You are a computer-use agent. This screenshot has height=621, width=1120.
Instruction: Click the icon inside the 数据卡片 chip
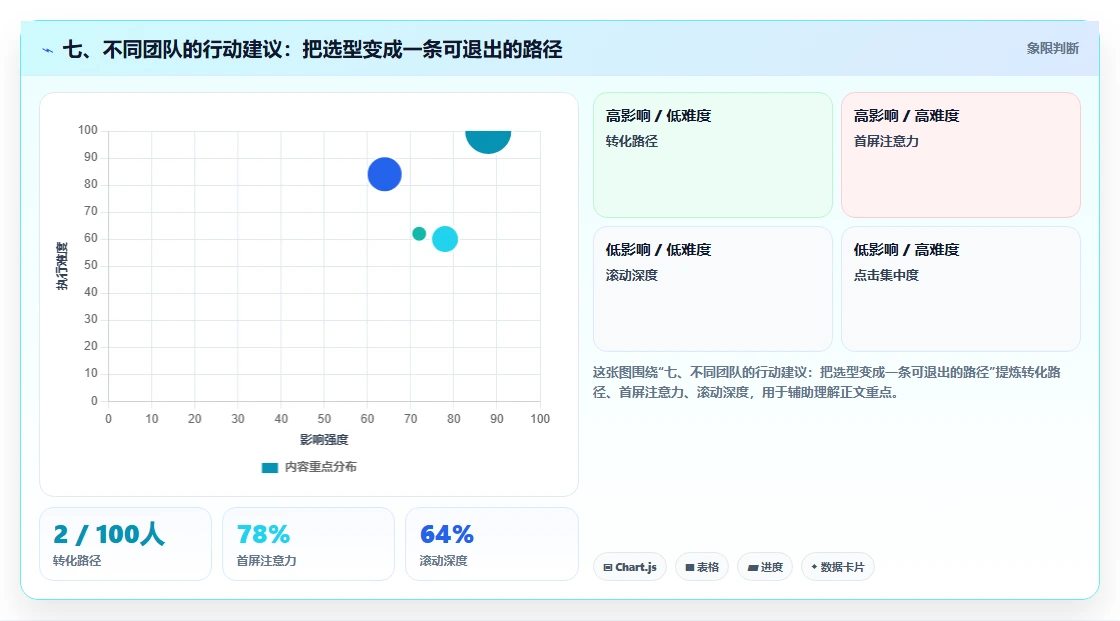tap(814, 567)
